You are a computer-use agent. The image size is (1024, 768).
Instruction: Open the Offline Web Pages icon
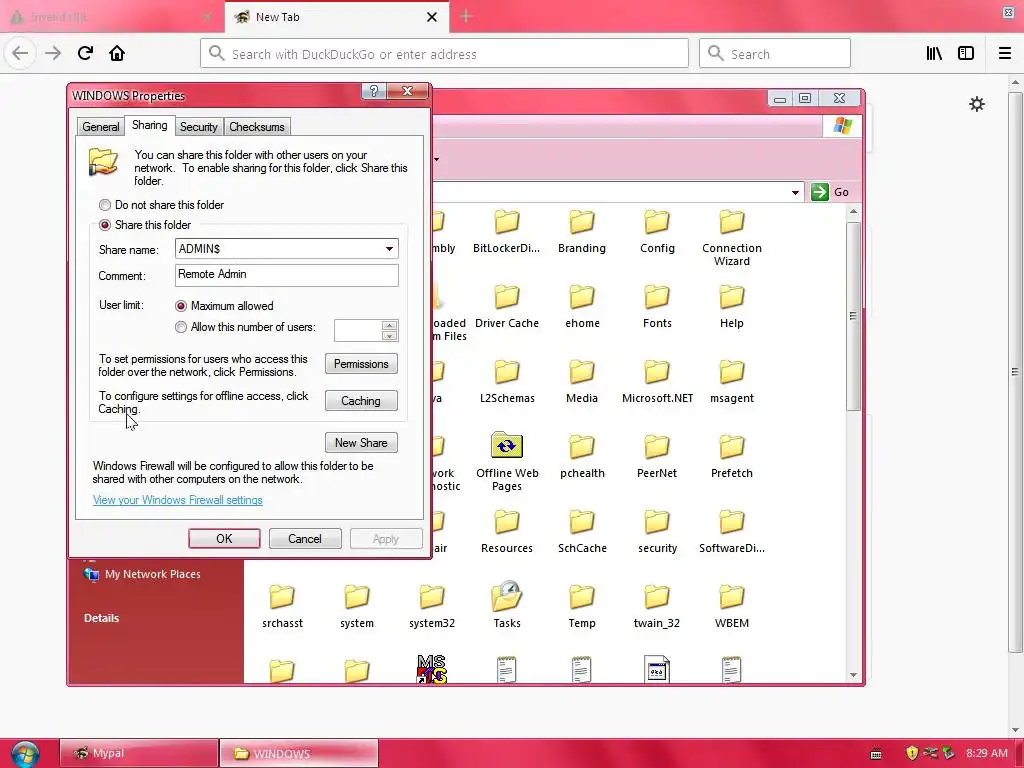[507, 462]
